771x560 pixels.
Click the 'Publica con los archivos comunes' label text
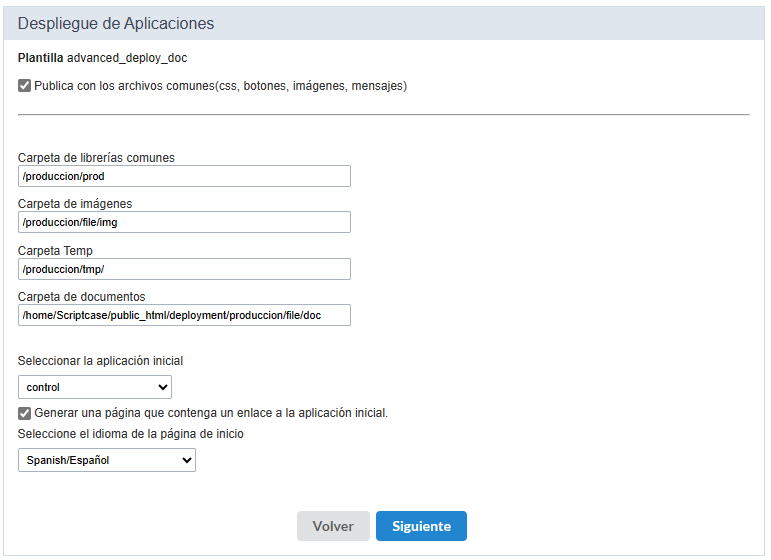pyautogui.click(x=220, y=86)
